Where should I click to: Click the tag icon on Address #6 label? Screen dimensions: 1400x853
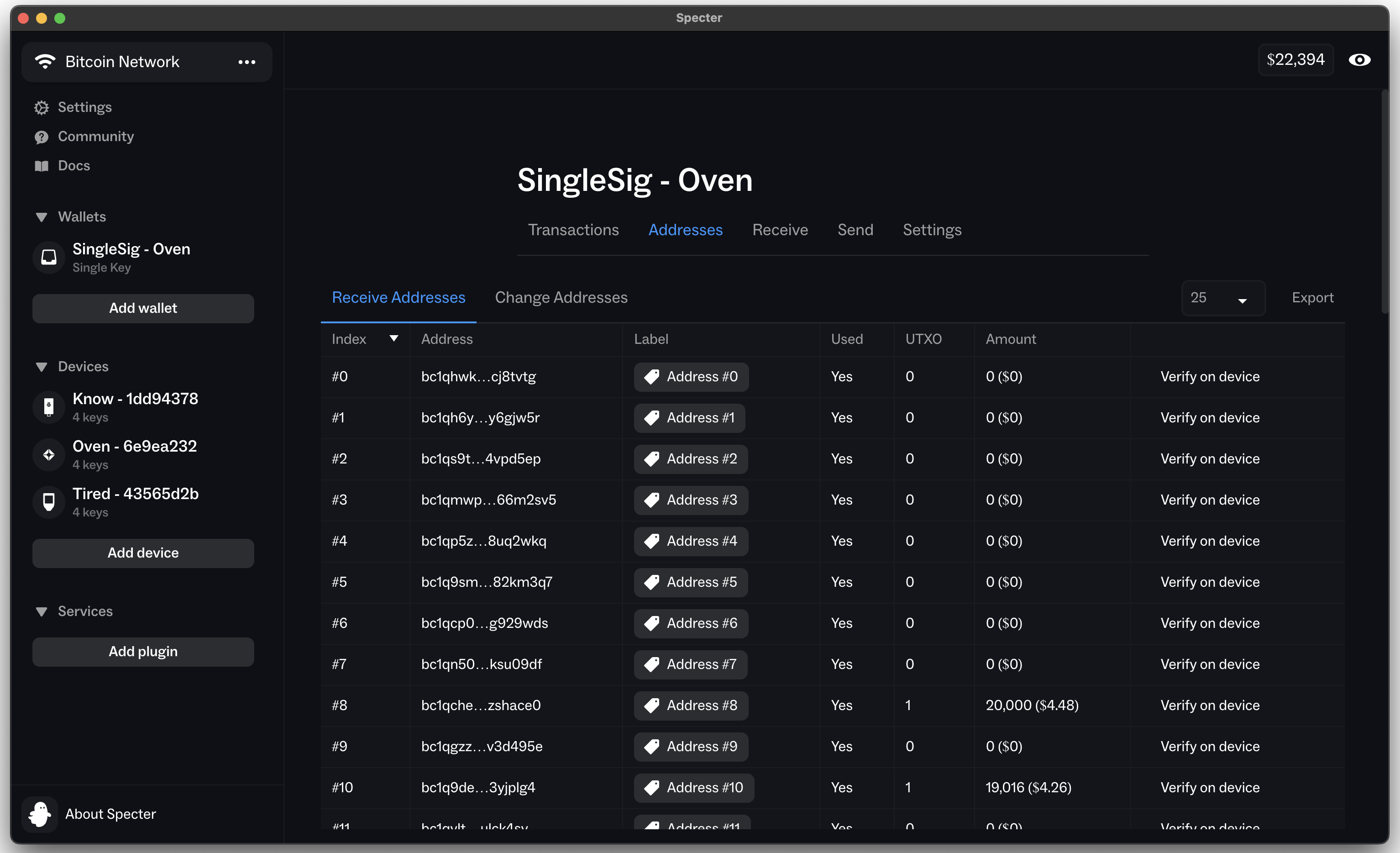click(652, 623)
